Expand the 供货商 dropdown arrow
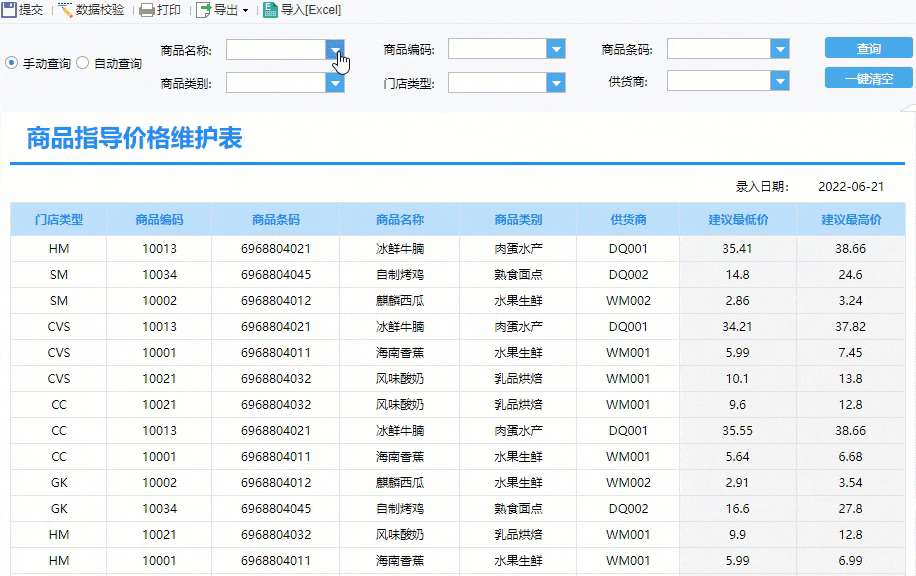Image resolution: width=916 pixels, height=576 pixels. click(x=780, y=81)
